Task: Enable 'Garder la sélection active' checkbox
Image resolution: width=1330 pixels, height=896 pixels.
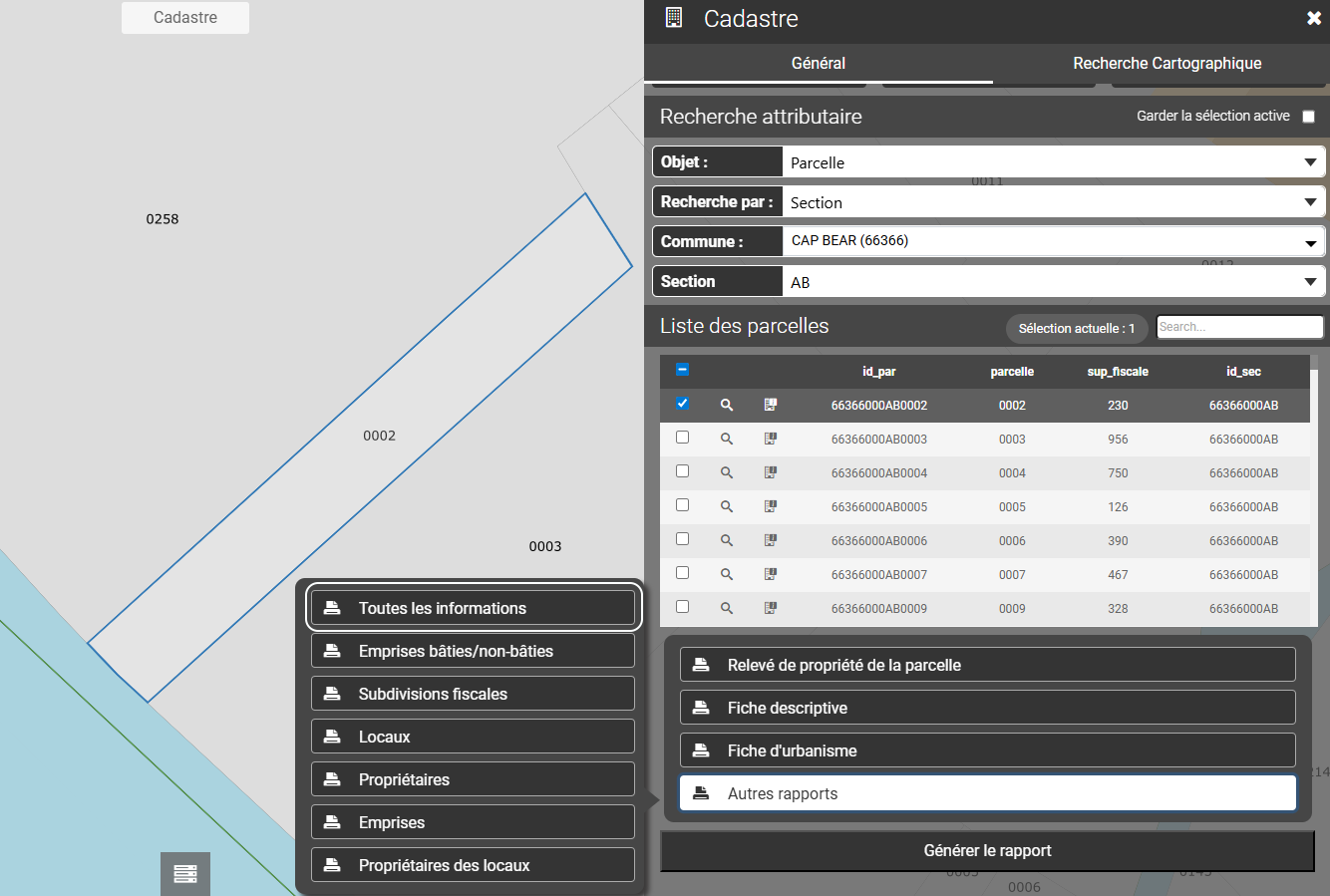Action: 1309,117
